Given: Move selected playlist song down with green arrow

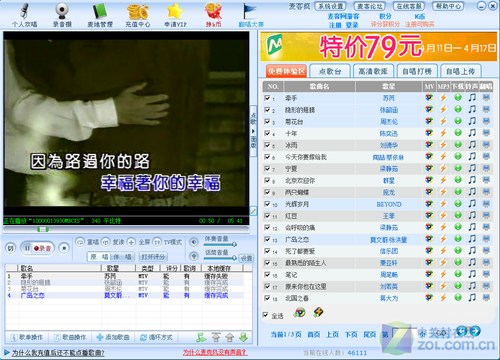Looking at the screenshot, I should [x=244, y=337].
